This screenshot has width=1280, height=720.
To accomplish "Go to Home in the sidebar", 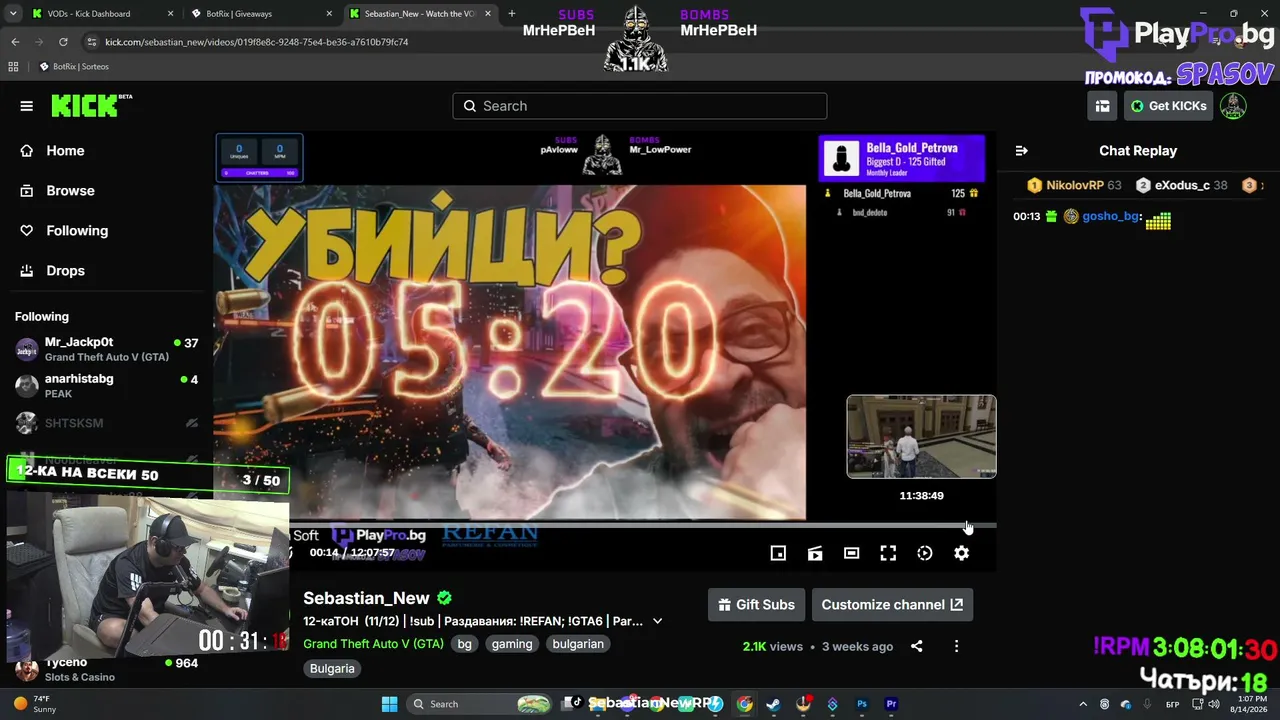I will tap(65, 151).
